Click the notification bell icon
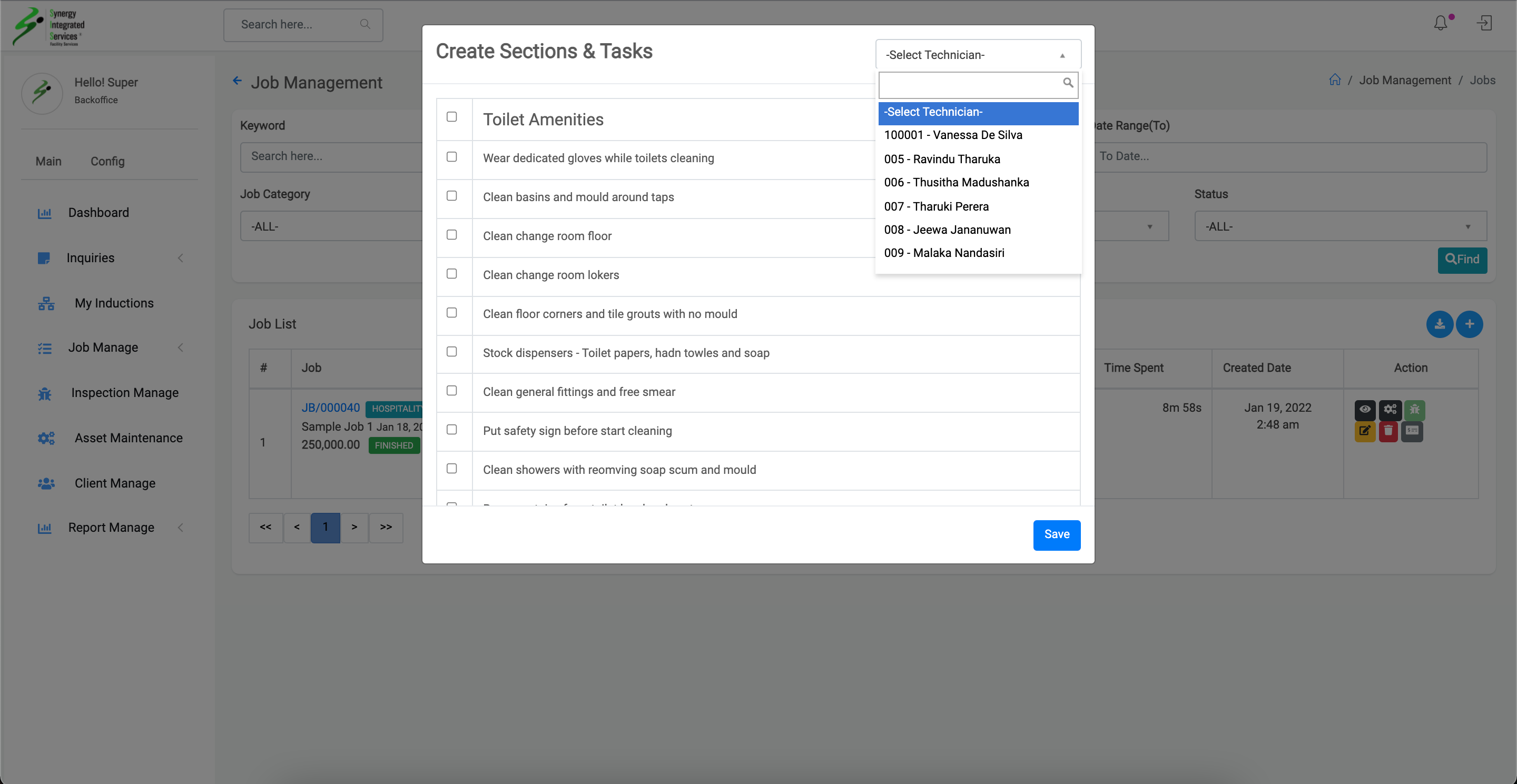Image resolution: width=1517 pixels, height=784 pixels. tap(1440, 24)
